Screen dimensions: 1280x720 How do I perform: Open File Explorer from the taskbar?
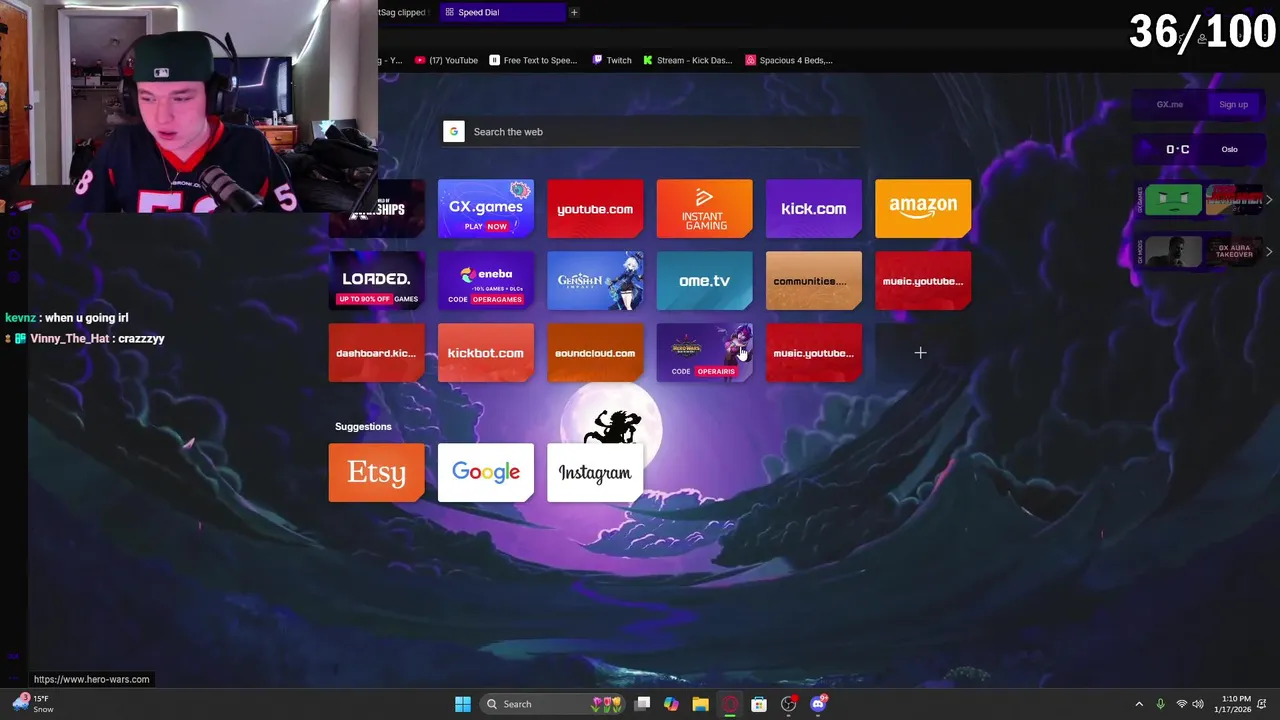pyautogui.click(x=700, y=704)
